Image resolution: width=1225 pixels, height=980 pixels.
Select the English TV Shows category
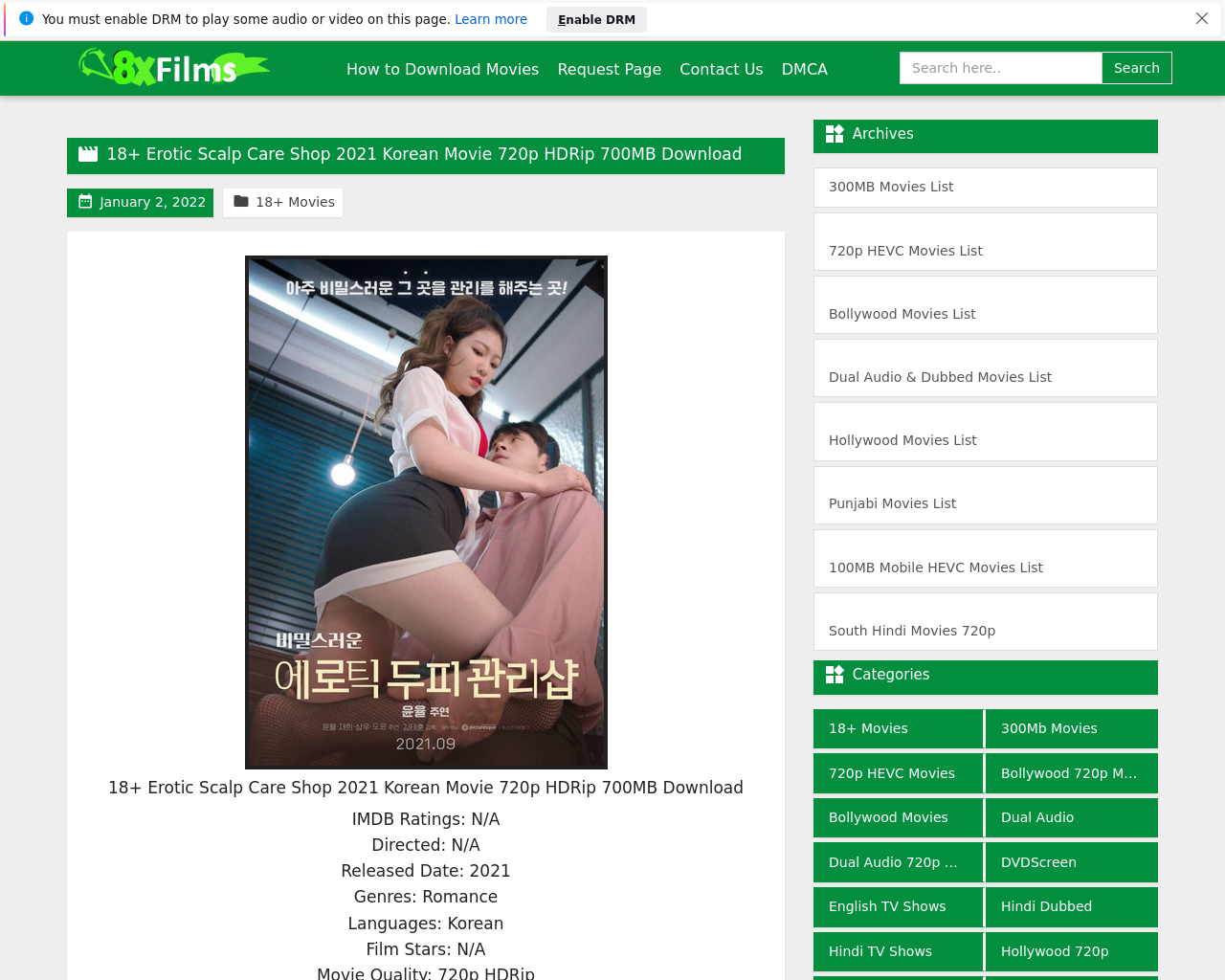[x=898, y=906]
